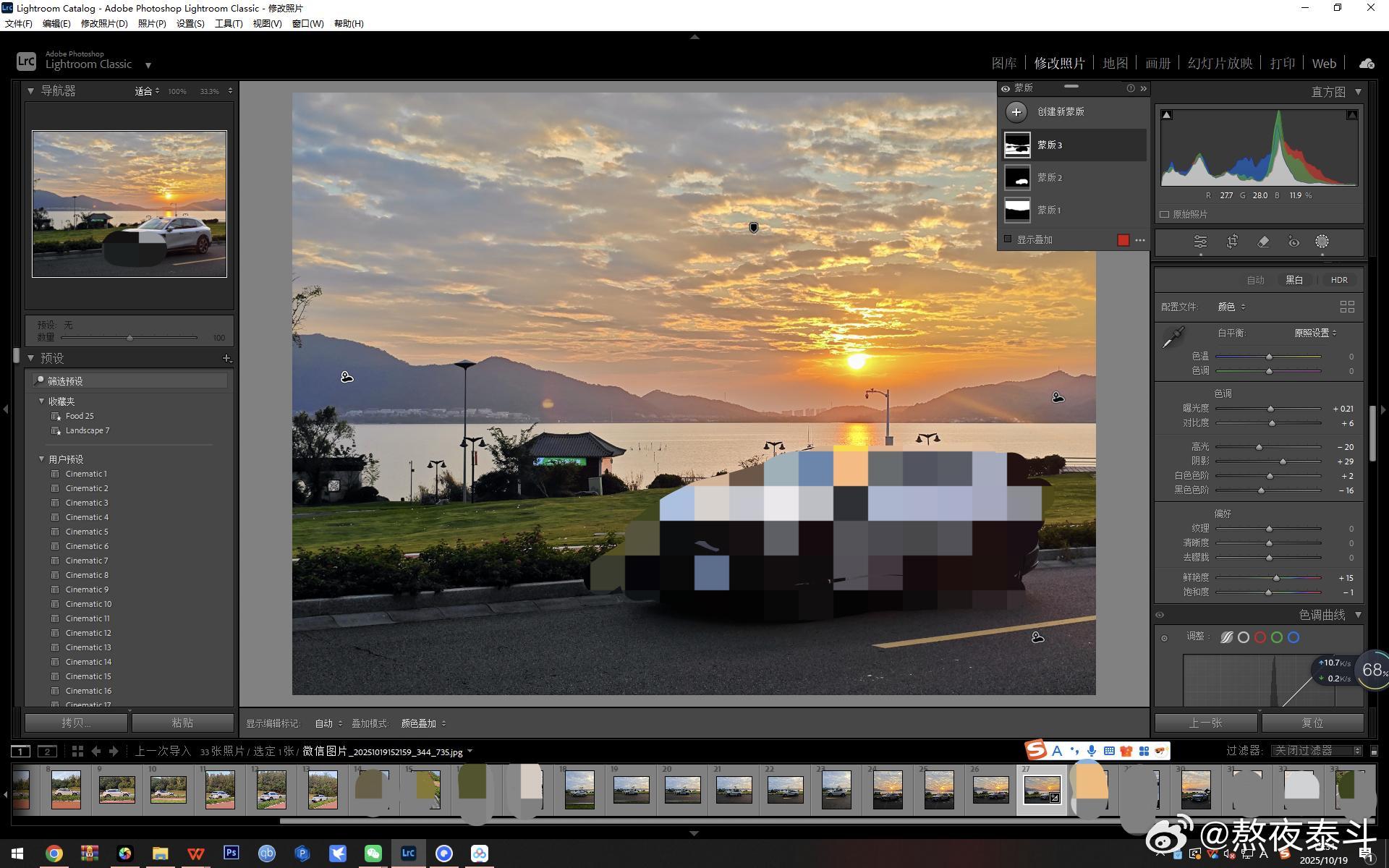Activate the Red Eye correction tool

tap(1294, 242)
